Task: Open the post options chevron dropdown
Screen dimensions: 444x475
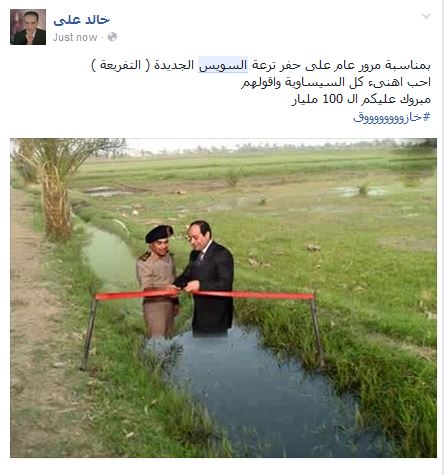Action: (x=426, y=16)
